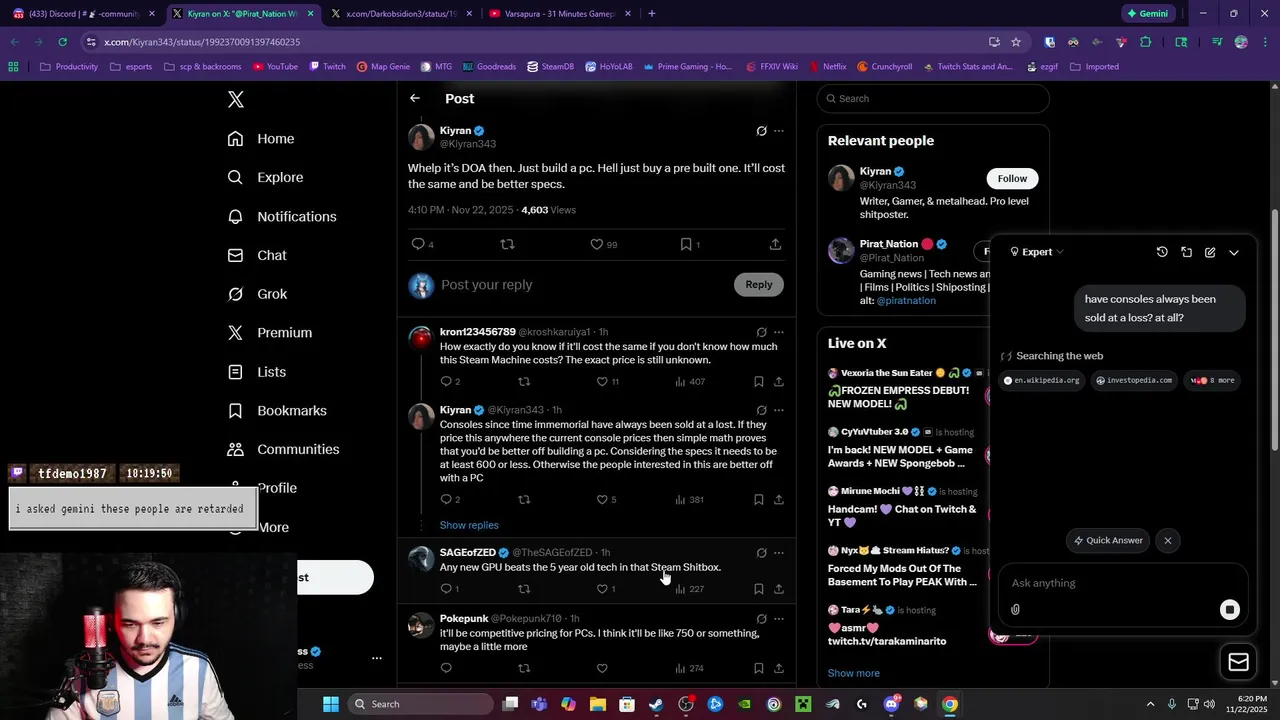Stop the Gemini response generation
The height and width of the screenshot is (720, 1280).
[1230, 610]
